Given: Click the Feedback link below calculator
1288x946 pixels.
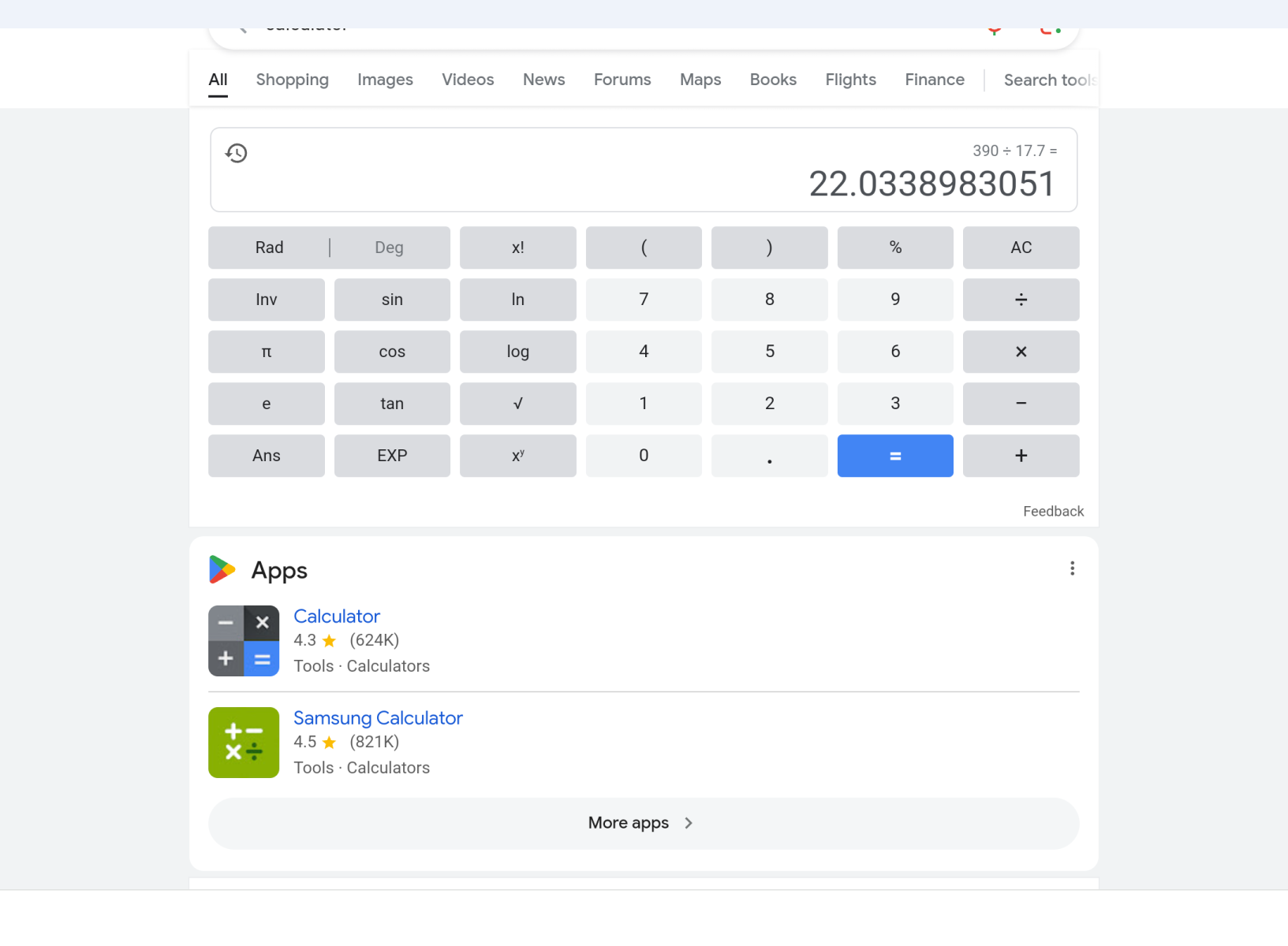Looking at the screenshot, I should (x=1053, y=511).
